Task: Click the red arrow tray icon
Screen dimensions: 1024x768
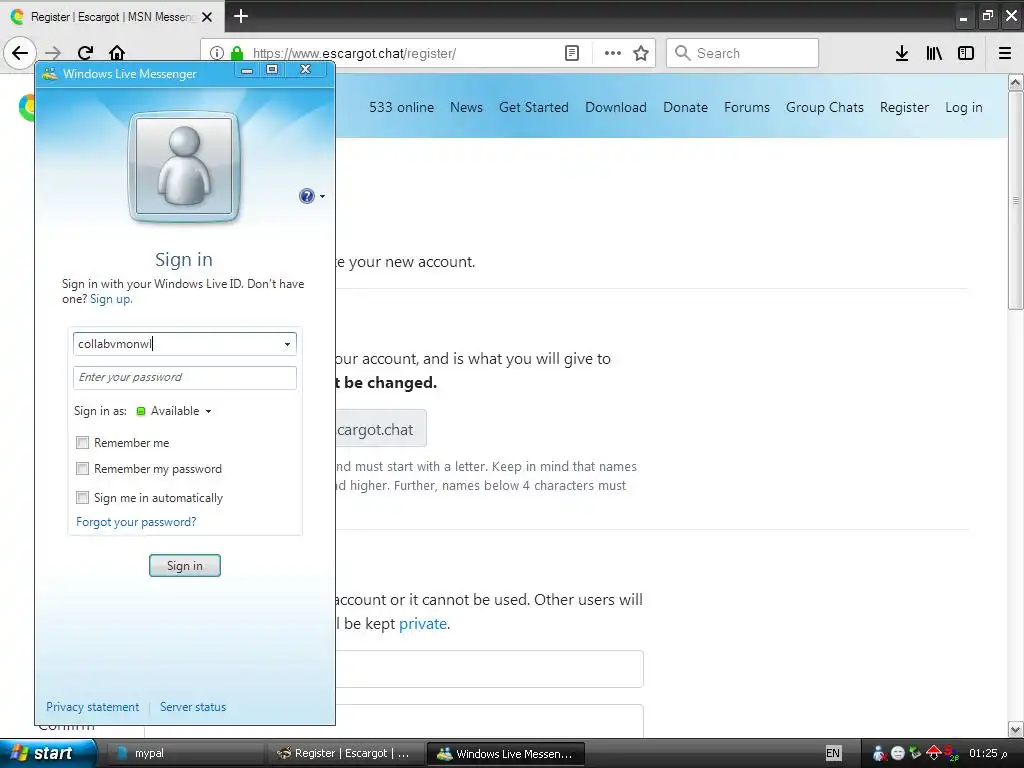Action: click(x=934, y=753)
